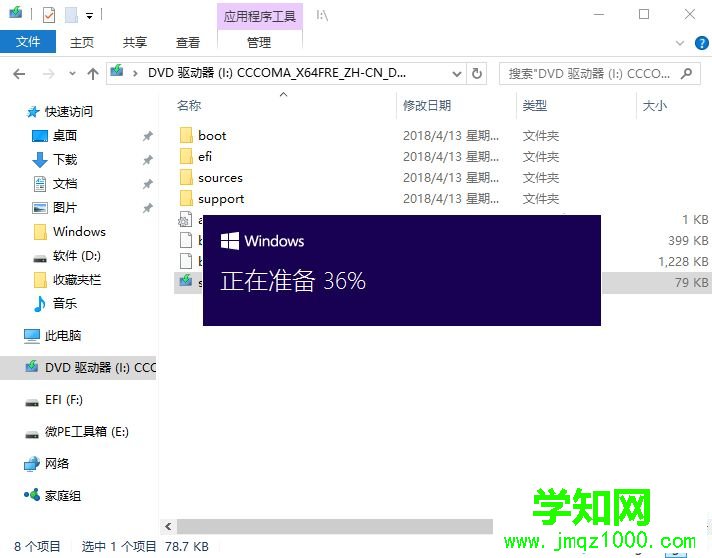
Task: Select the support folder
Action: pyautogui.click(x=221, y=199)
